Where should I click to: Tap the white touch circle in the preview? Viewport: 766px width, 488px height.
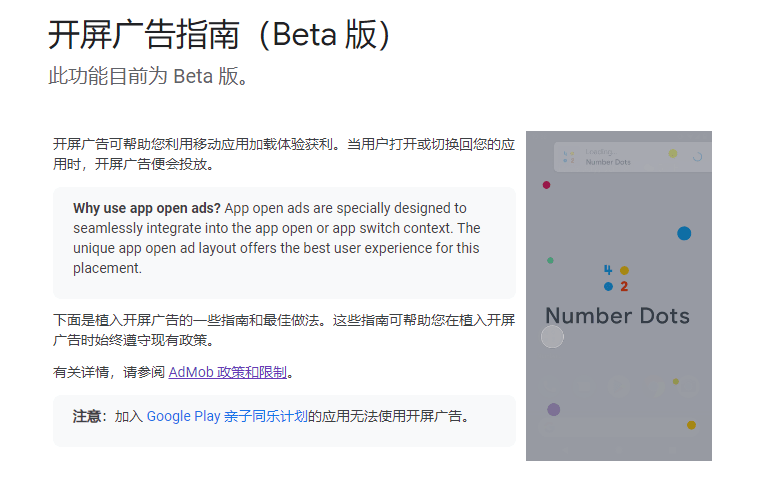pyautogui.click(x=552, y=337)
